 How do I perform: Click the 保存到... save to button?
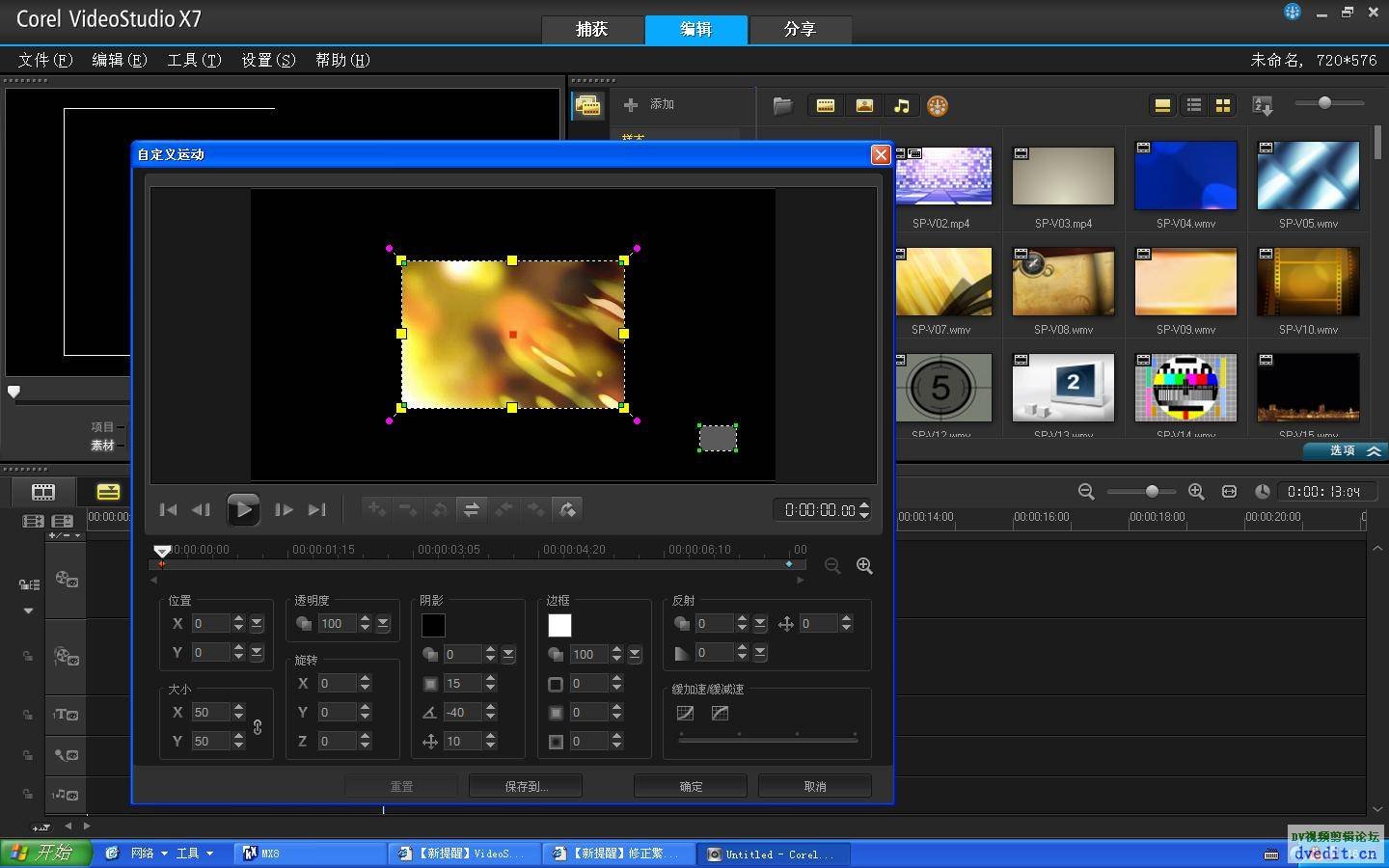[x=526, y=786]
